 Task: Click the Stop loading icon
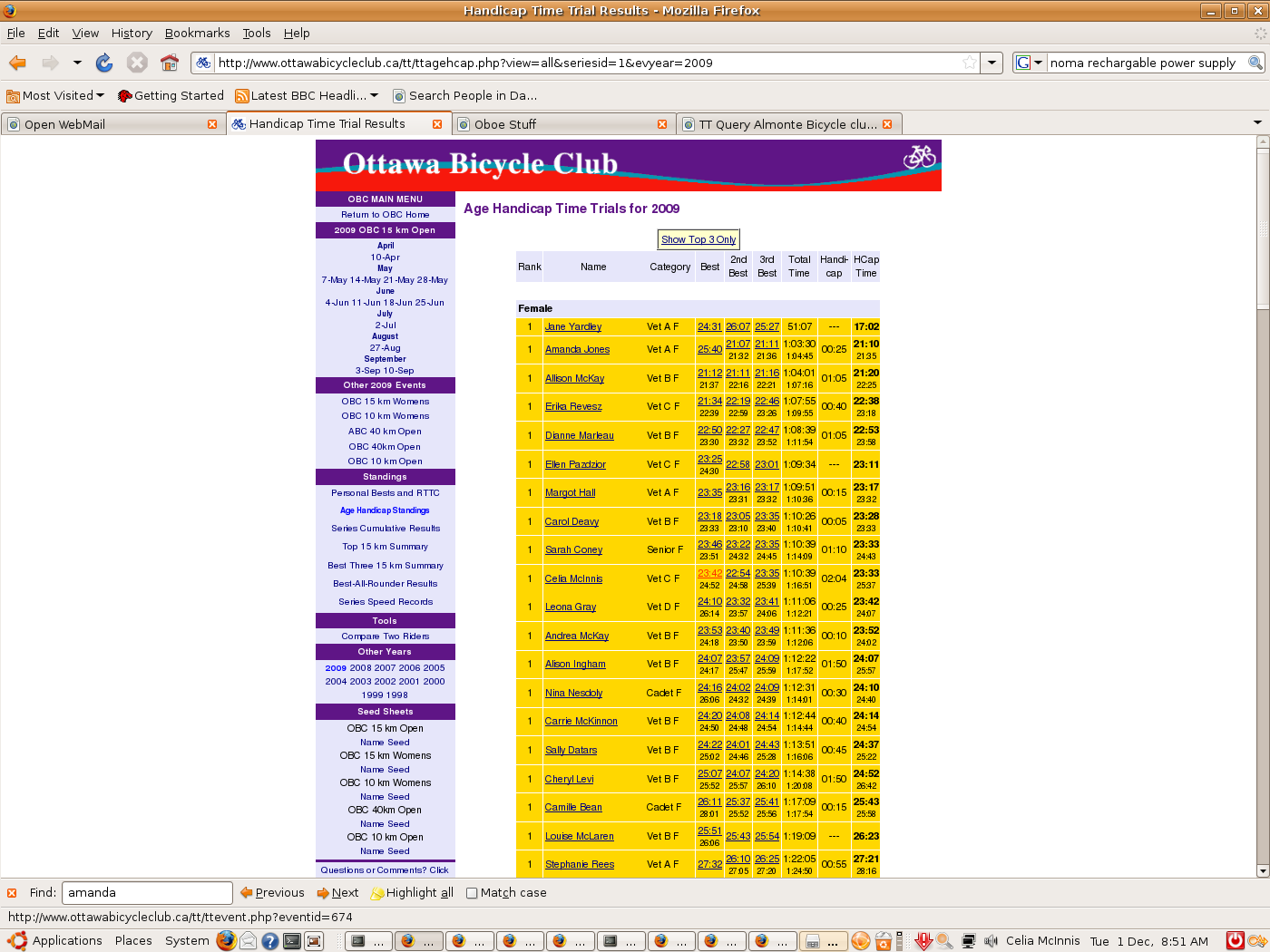coord(137,63)
